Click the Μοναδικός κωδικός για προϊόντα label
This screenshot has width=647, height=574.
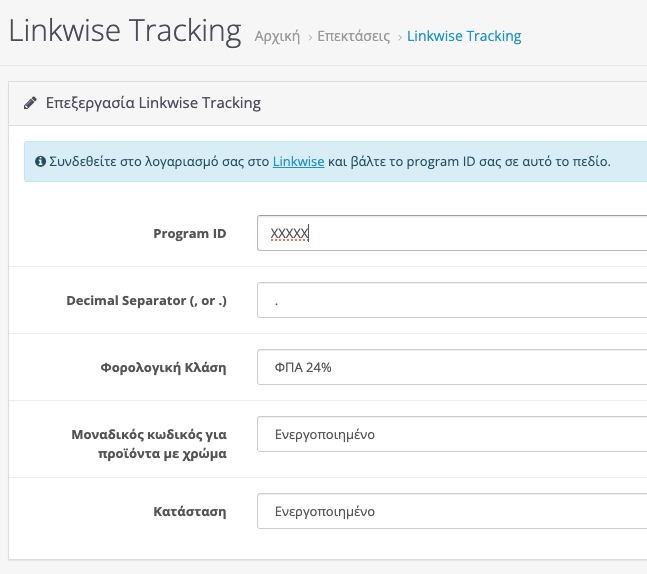[x=149, y=444]
